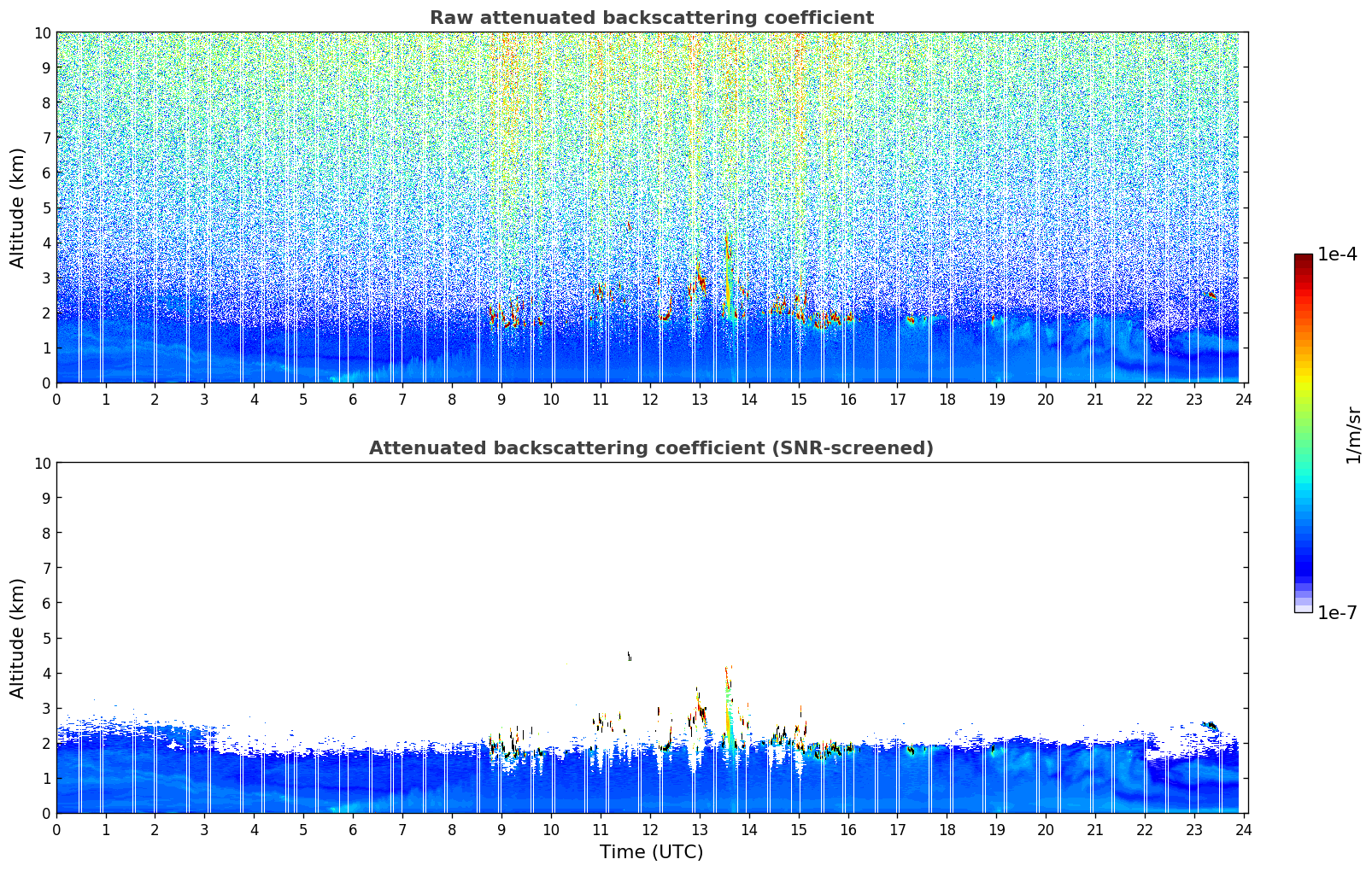Click the bottom plot 'Altitude (km)' axis label
Viewport: 1372px width, 871px height.
point(18,638)
